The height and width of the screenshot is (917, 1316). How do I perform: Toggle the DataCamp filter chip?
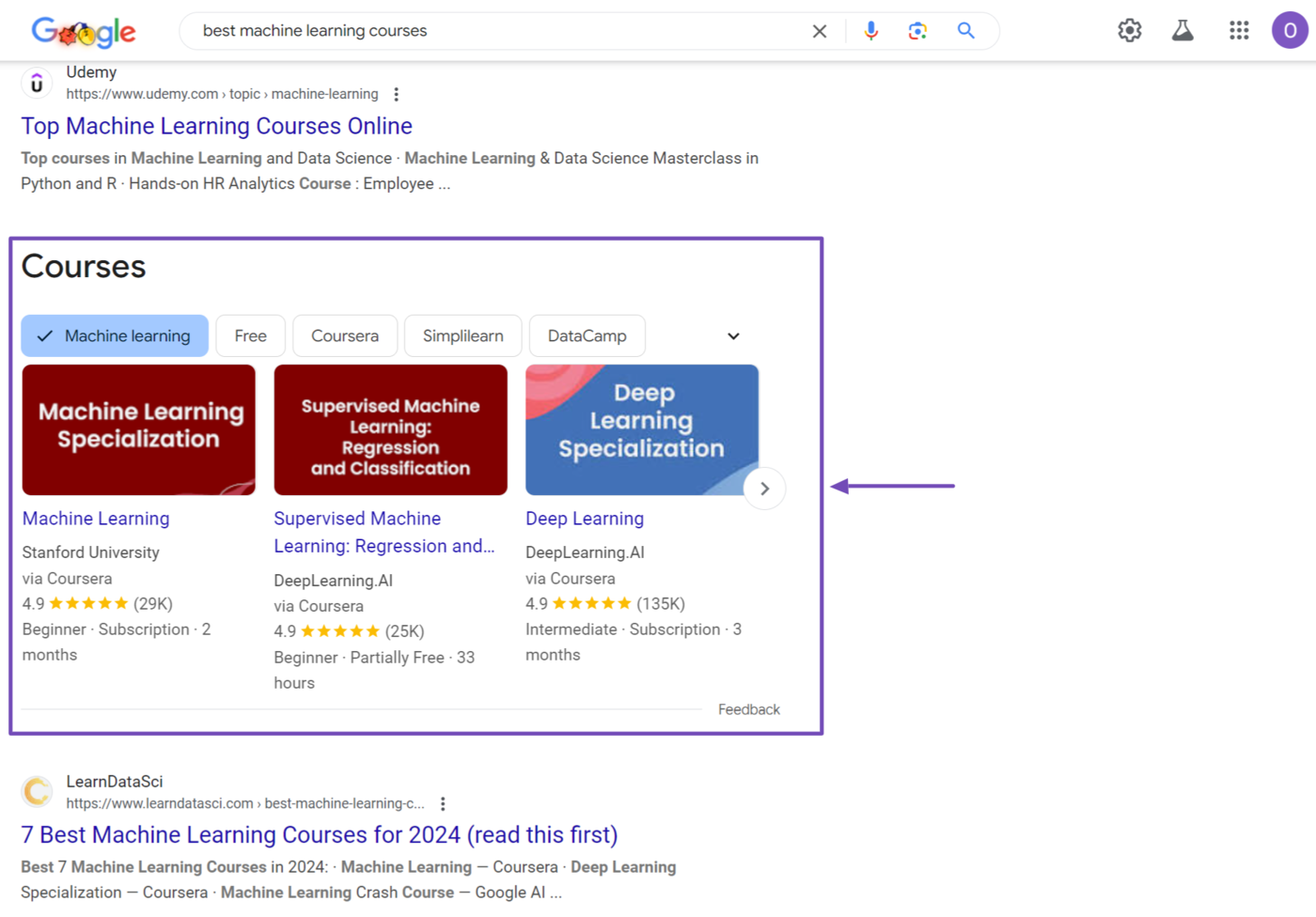point(587,335)
